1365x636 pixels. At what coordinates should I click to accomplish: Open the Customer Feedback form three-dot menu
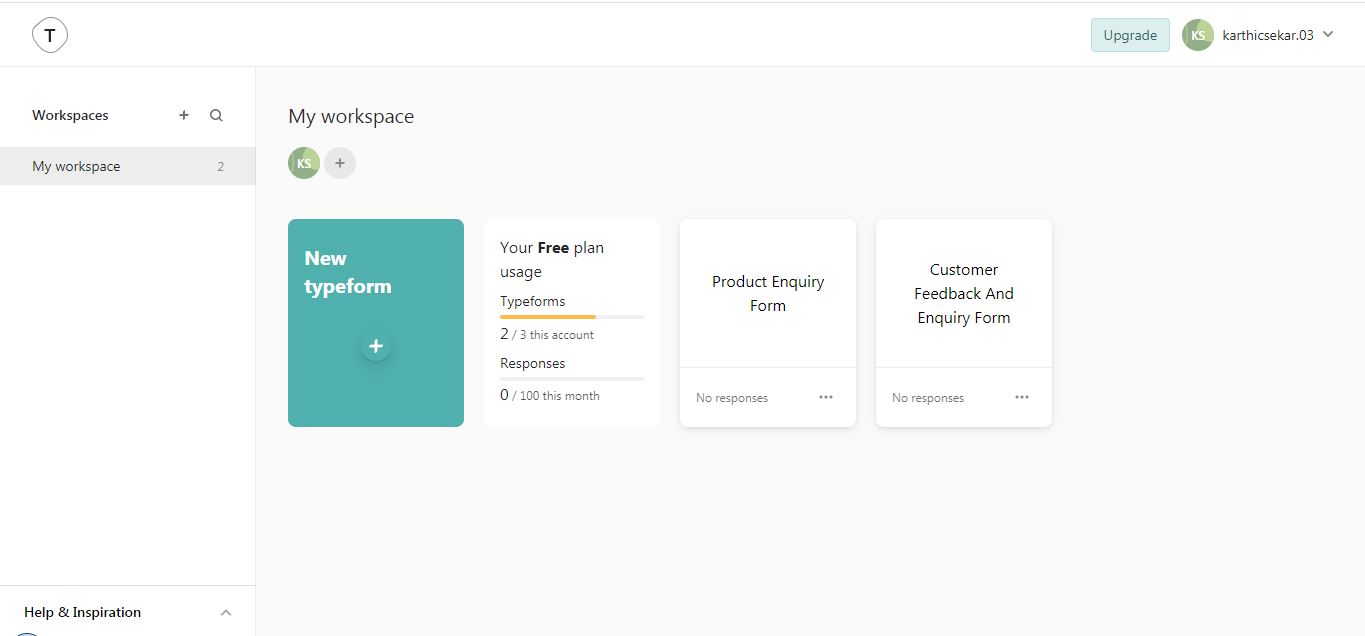[x=1022, y=397]
